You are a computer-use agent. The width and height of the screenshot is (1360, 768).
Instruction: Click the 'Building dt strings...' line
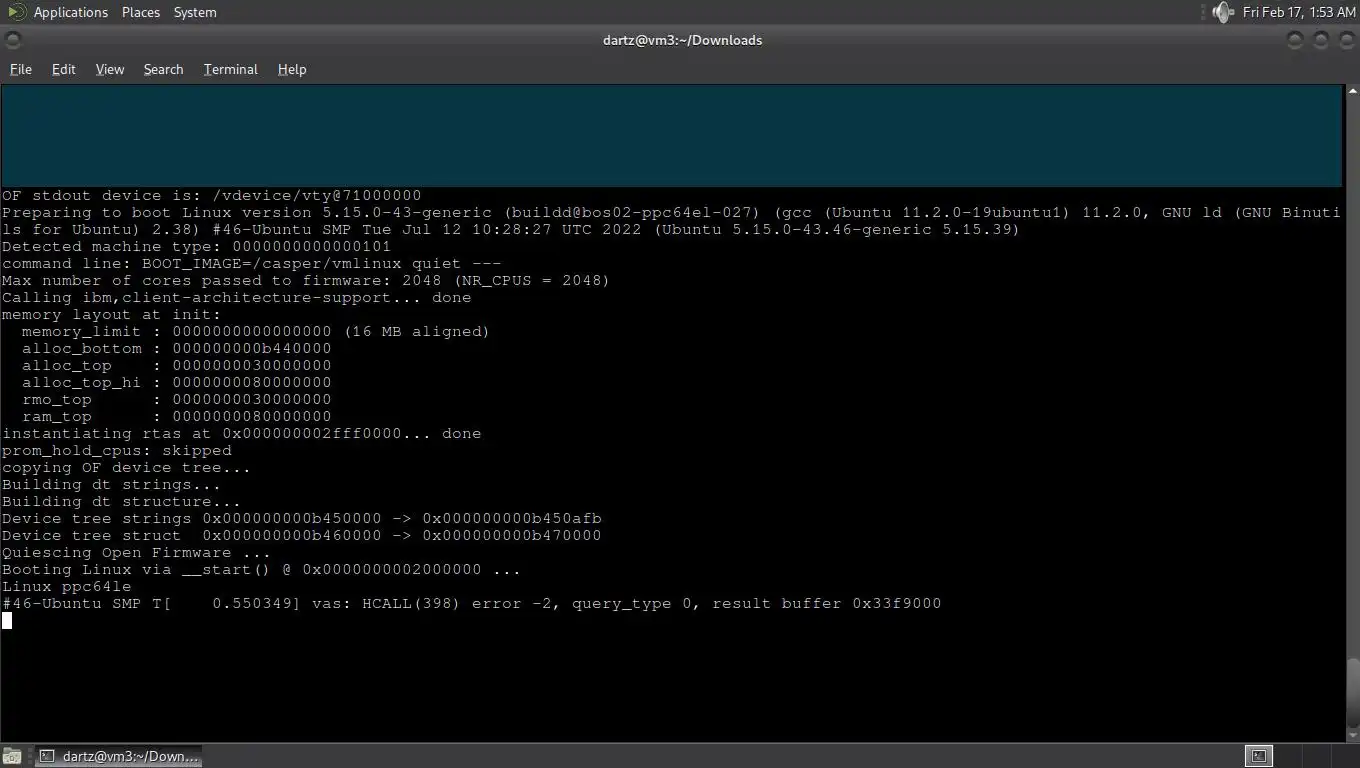(x=112, y=485)
